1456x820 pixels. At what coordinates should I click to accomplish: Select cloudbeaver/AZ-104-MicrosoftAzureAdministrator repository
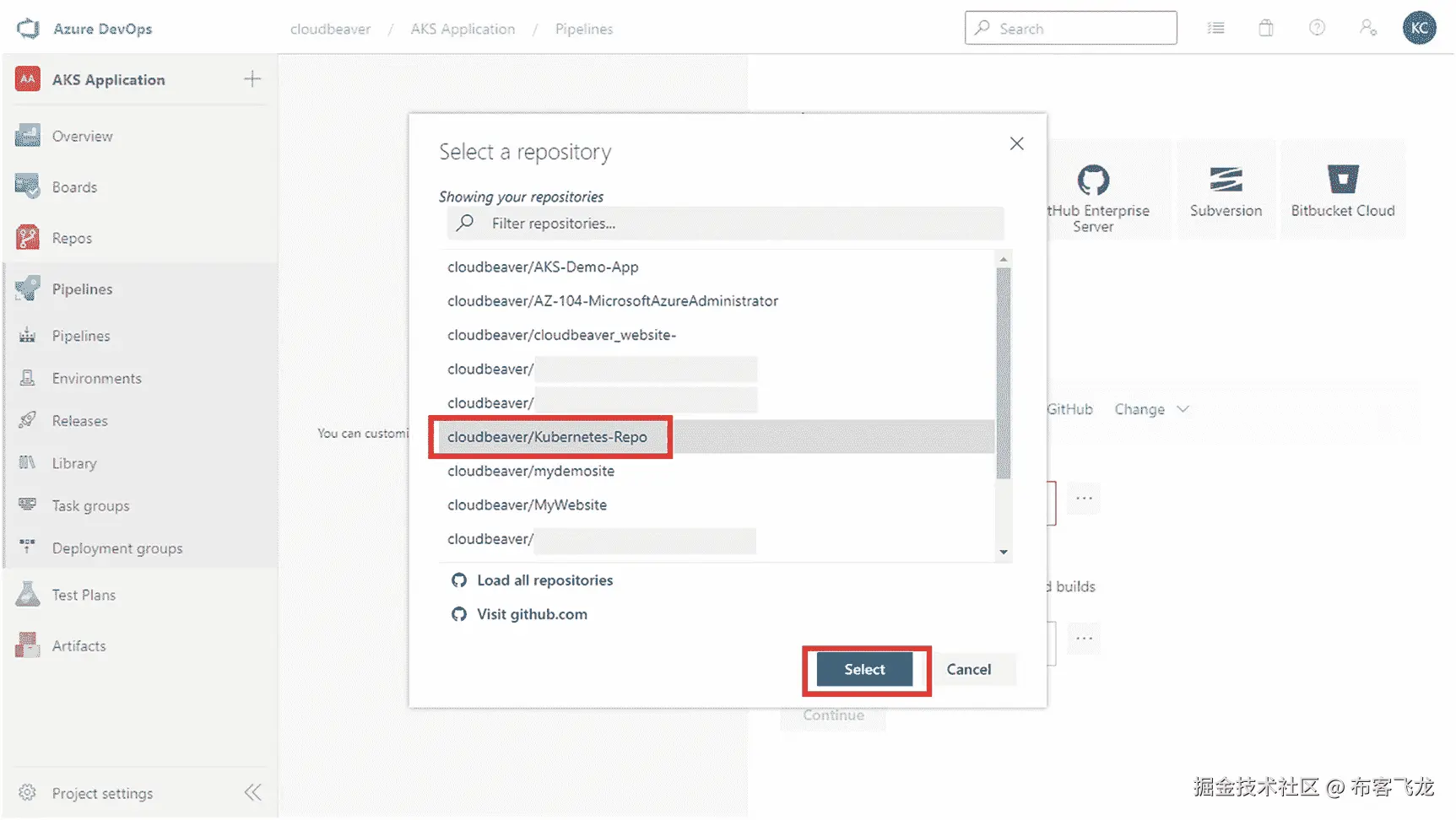click(x=717, y=301)
